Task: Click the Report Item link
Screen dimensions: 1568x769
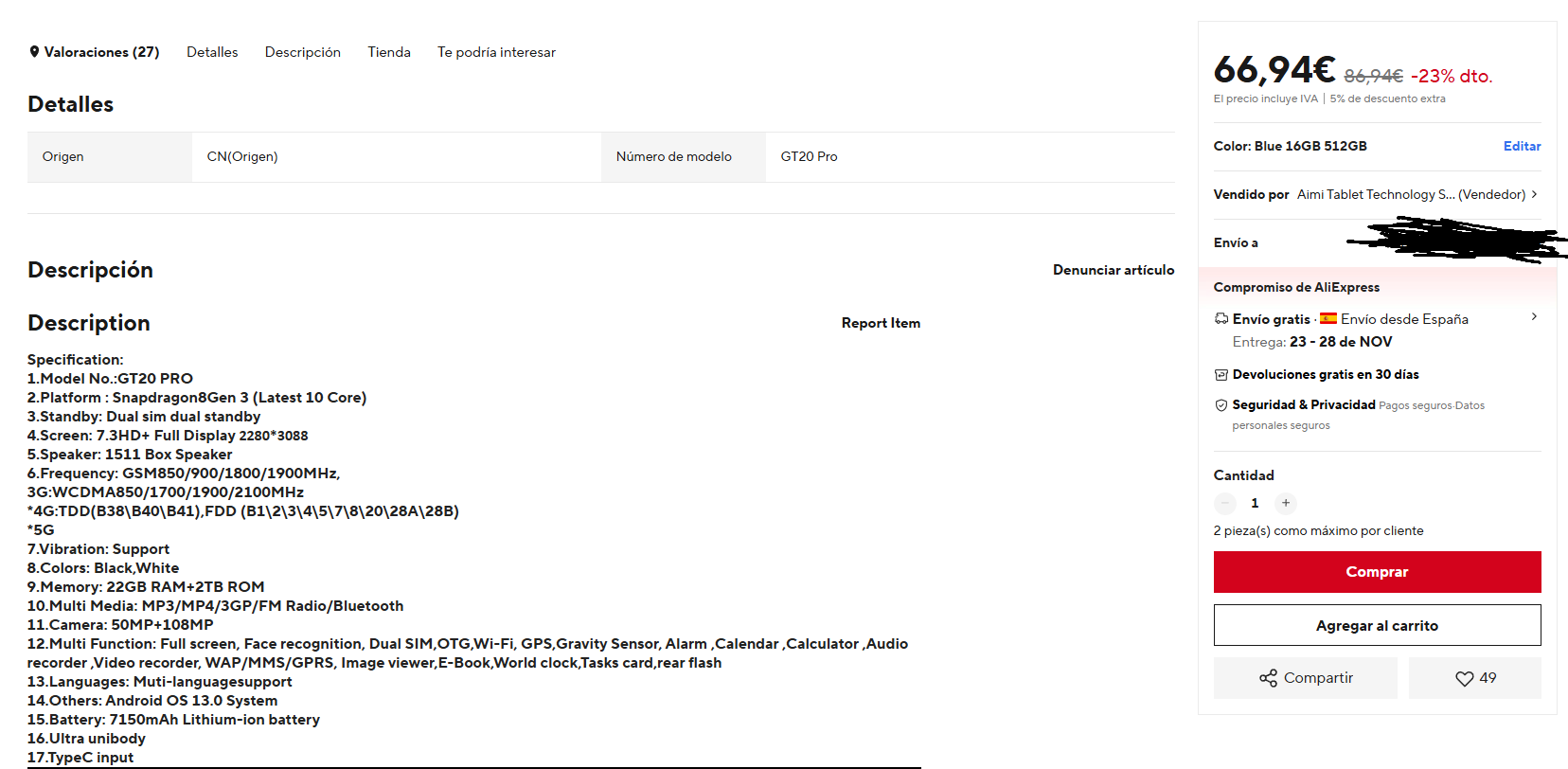Action: pos(881,323)
